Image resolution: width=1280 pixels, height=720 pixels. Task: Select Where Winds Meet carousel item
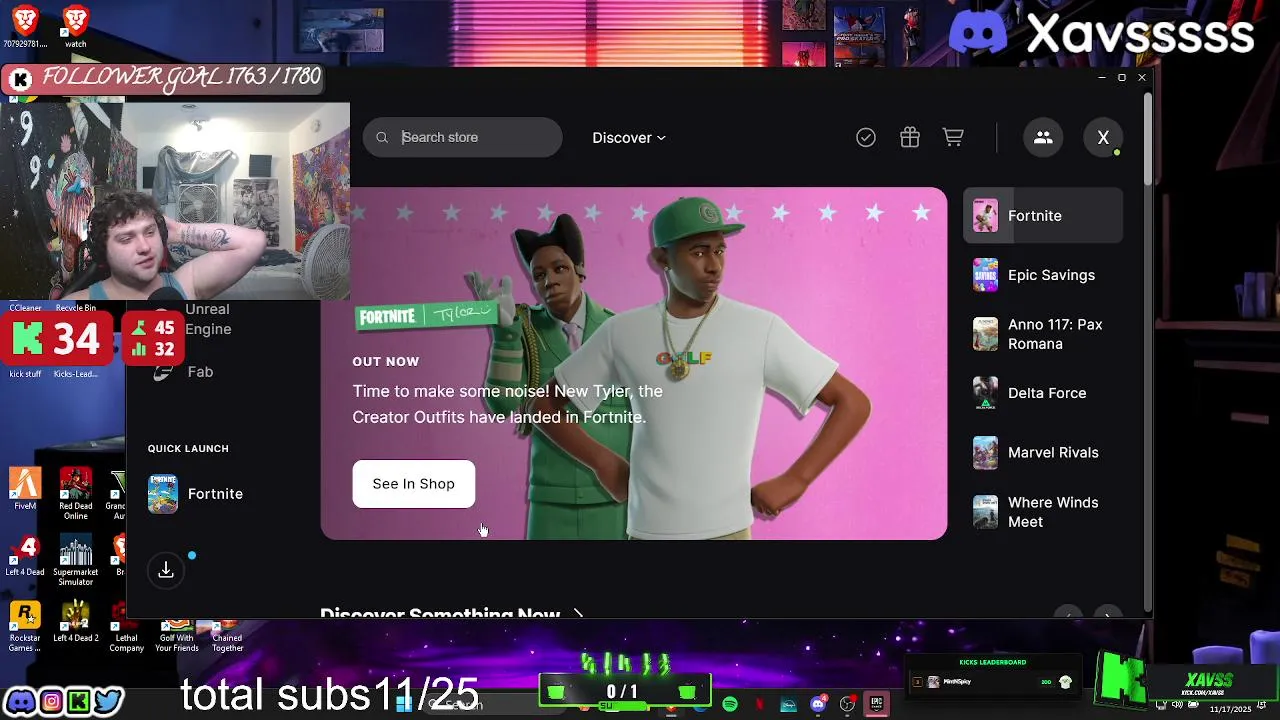tap(1043, 512)
